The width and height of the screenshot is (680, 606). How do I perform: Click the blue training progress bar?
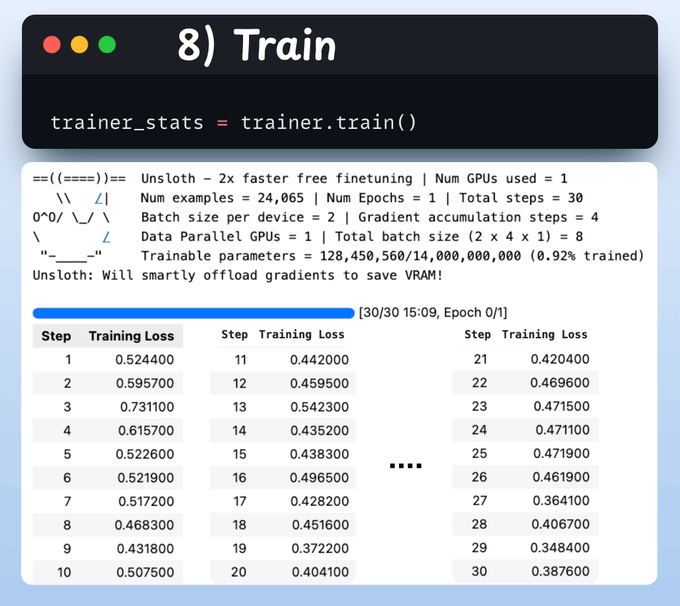point(193,313)
